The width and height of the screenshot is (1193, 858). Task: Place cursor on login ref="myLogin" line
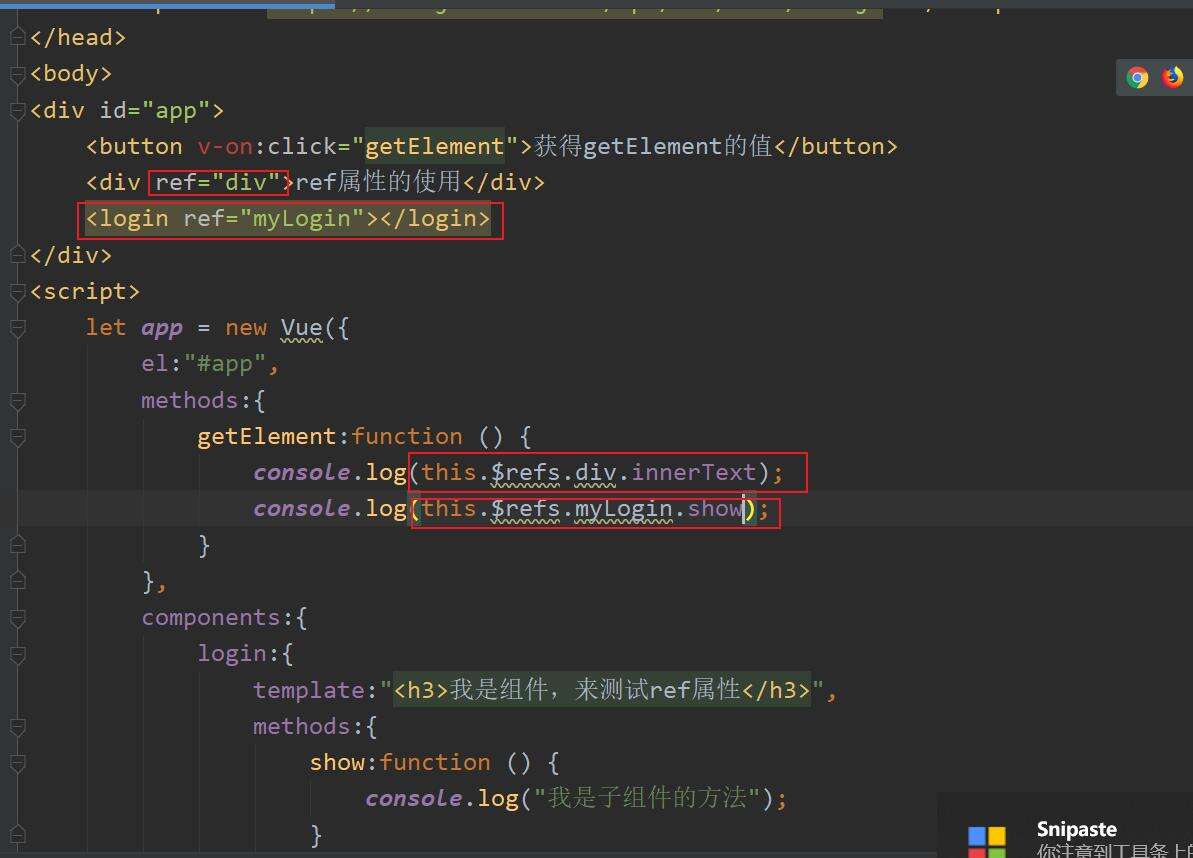[x=288, y=219]
